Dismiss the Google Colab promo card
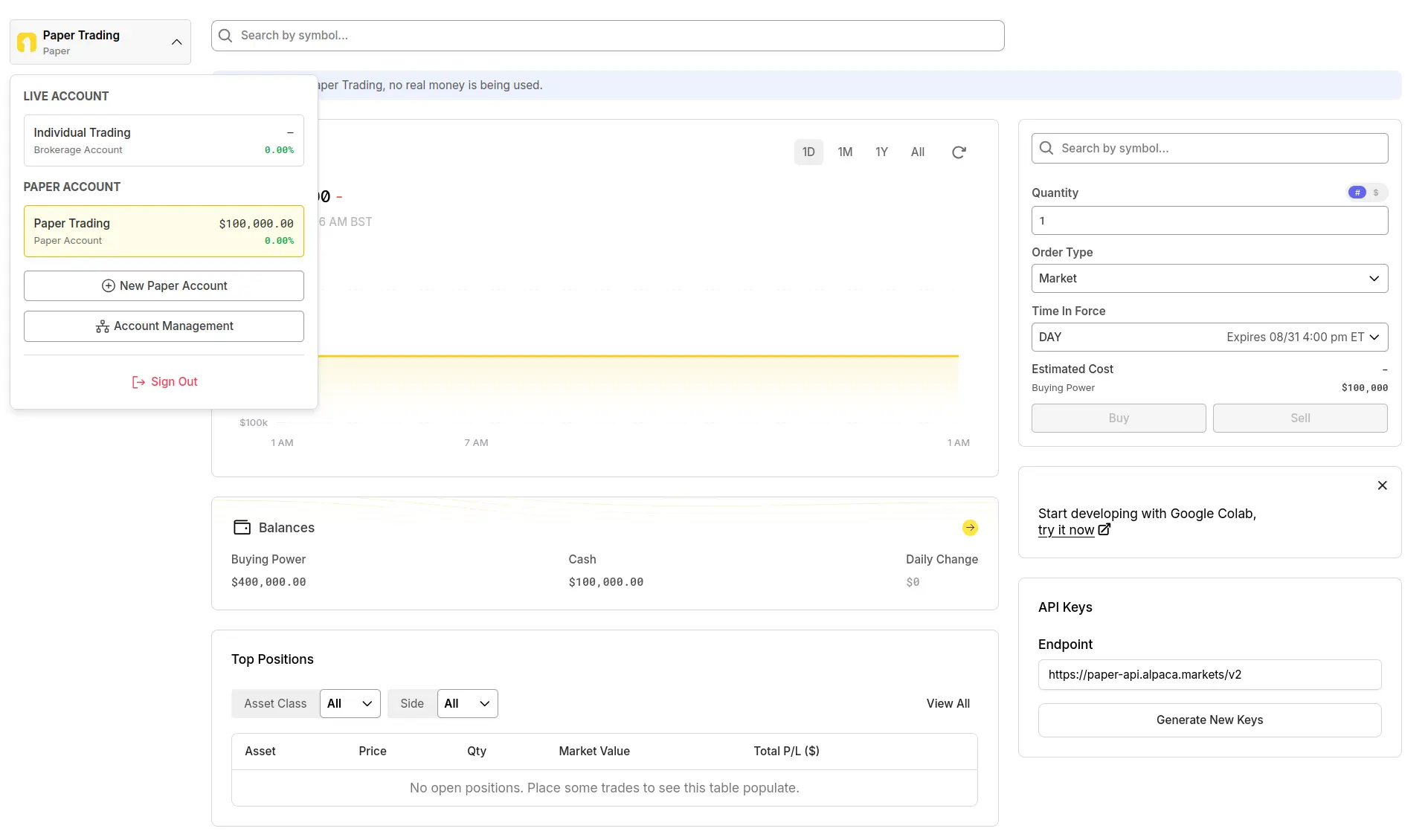Screen dimensions: 1428x840 point(1383,485)
